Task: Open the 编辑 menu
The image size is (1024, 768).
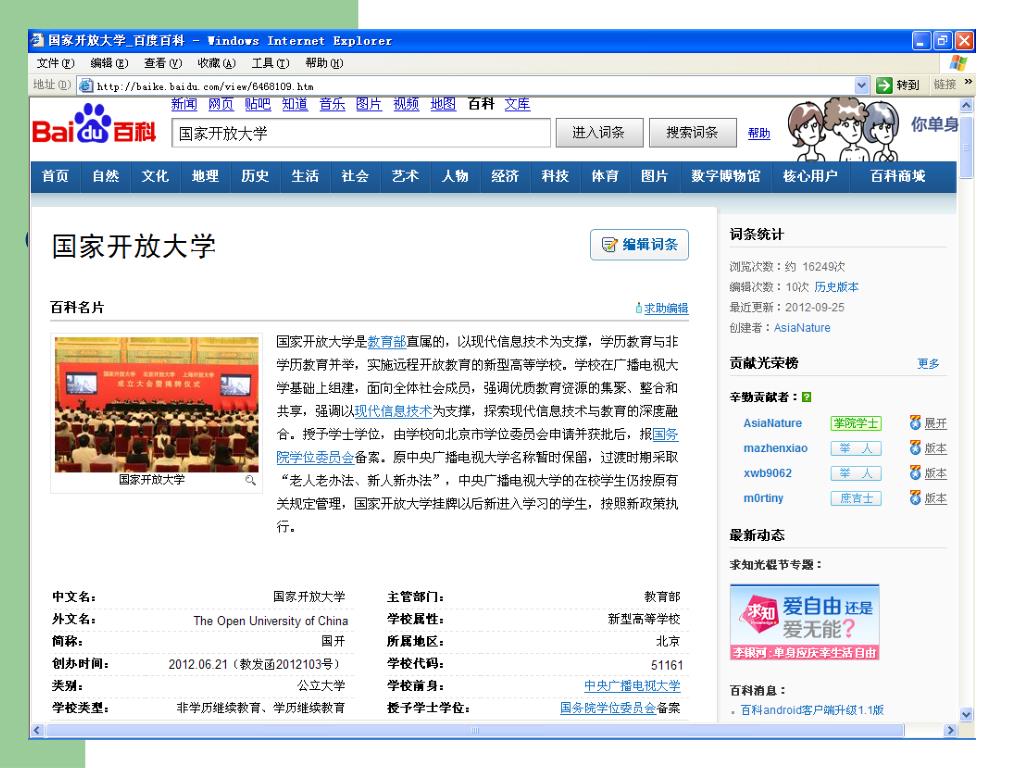Action: click(109, 63)
